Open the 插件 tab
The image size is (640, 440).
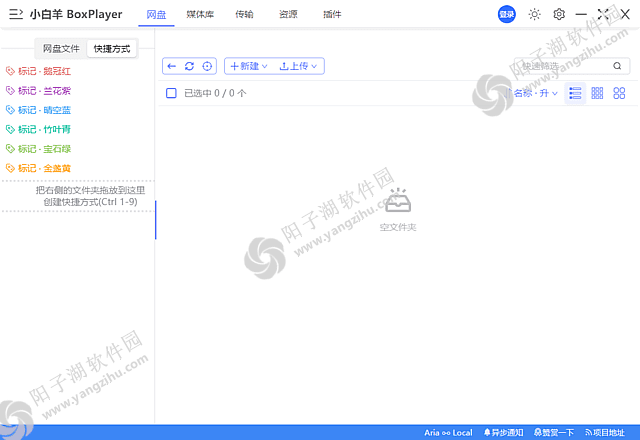point(332,15)
